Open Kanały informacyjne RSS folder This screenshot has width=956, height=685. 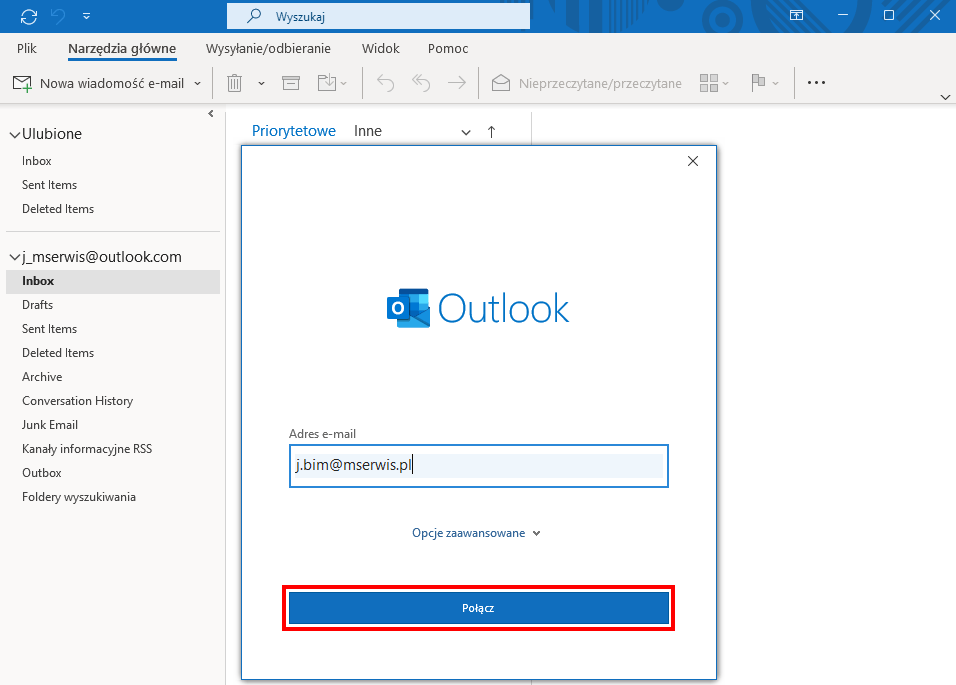click(87, 449)
